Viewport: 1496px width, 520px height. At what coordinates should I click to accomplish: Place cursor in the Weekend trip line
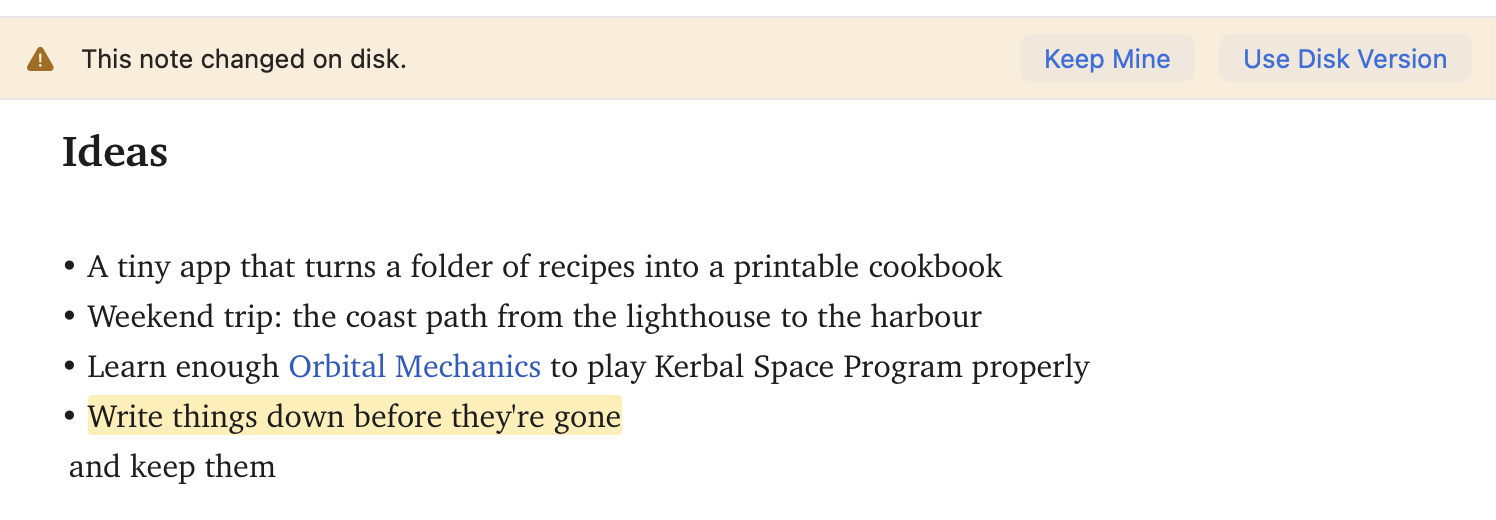pos(535,317)
